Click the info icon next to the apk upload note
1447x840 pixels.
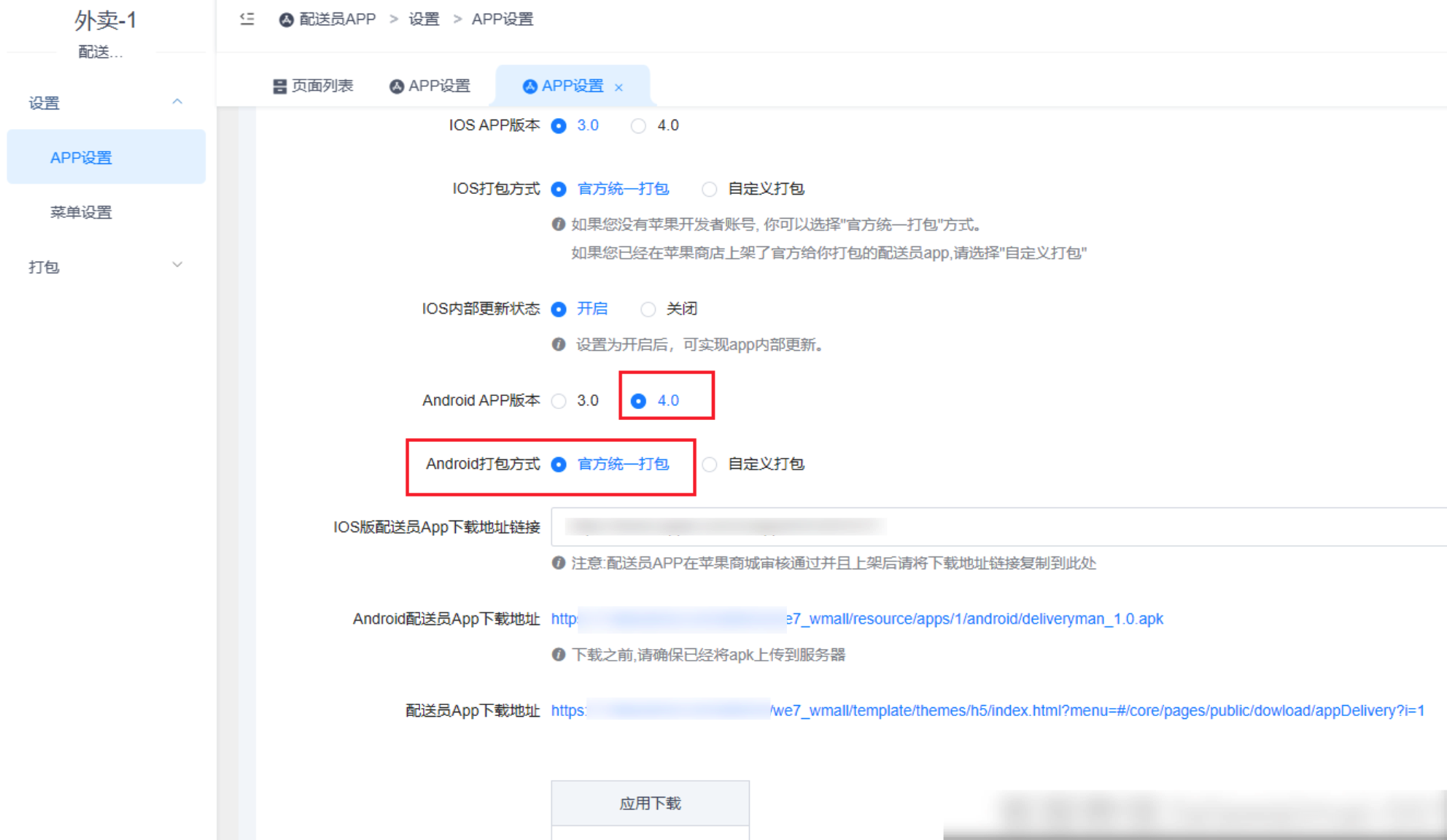558,656
